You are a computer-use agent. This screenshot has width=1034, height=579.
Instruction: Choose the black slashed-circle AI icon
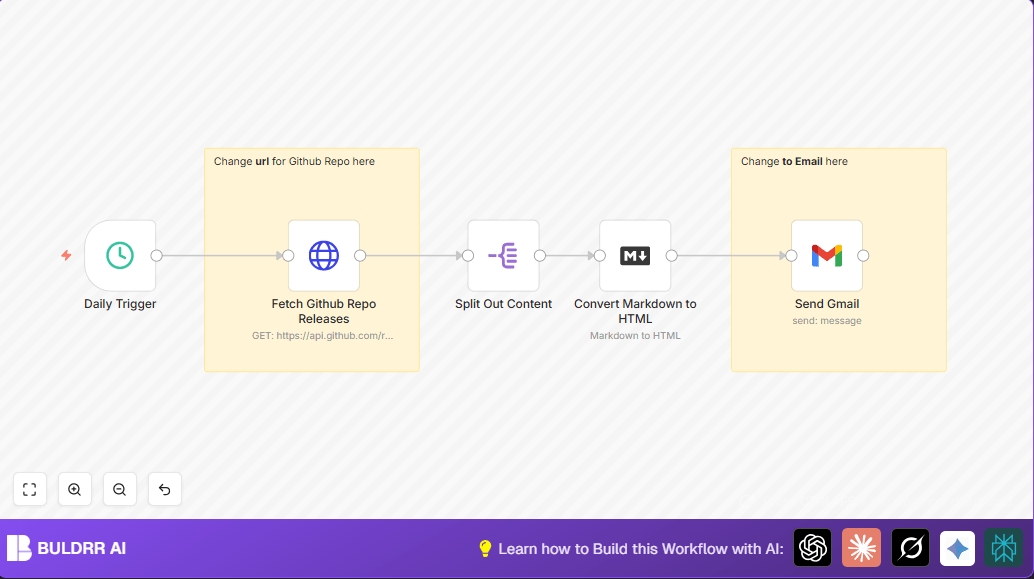[x=911, y=548]
